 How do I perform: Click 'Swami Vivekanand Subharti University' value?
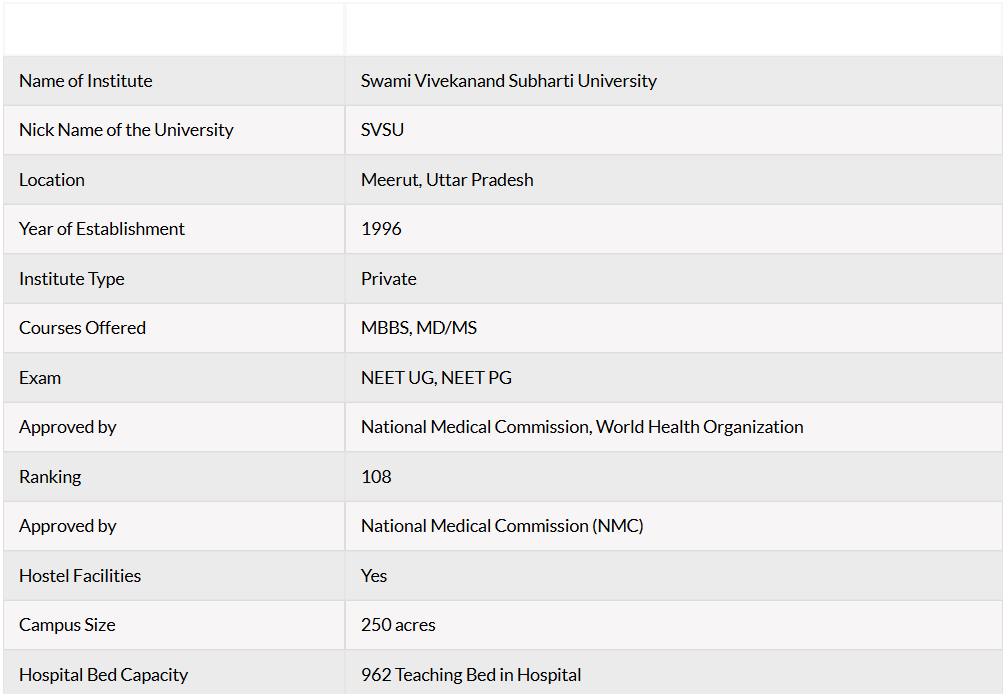coord(508,81)
